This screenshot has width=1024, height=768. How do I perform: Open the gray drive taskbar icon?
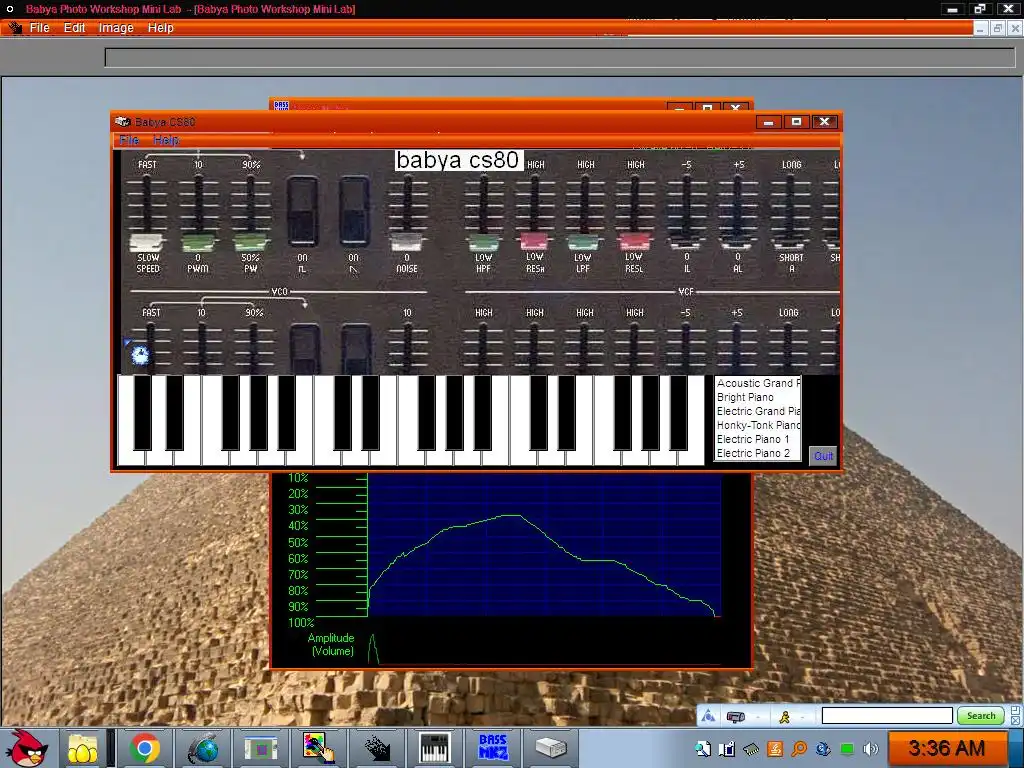551,748
